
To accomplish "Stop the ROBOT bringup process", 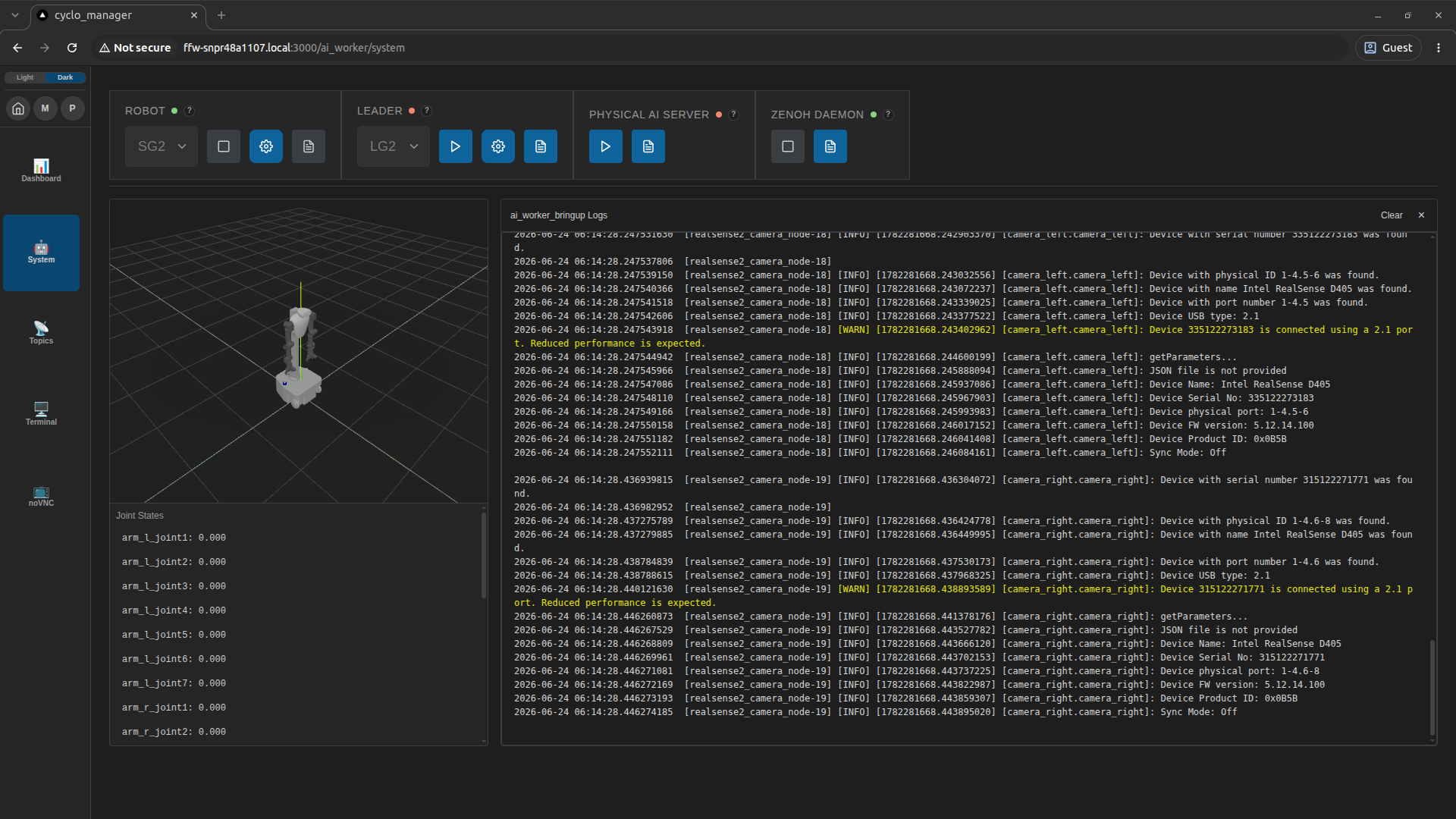I will pyautogui.click(x=224, y=146).
